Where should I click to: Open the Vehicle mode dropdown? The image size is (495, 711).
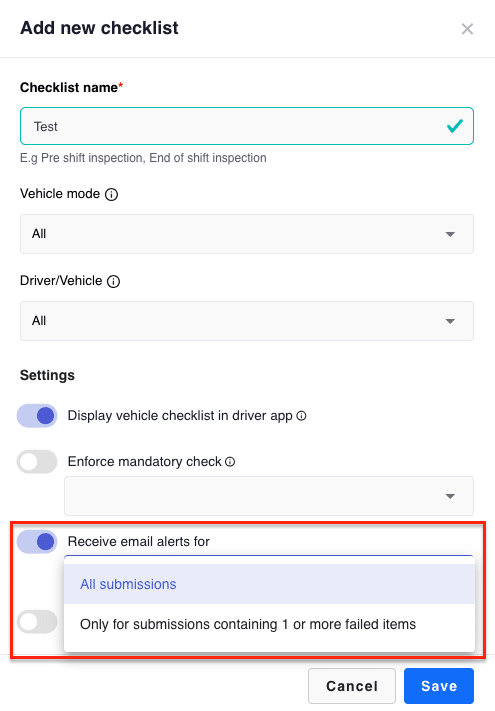pos(247,234)
